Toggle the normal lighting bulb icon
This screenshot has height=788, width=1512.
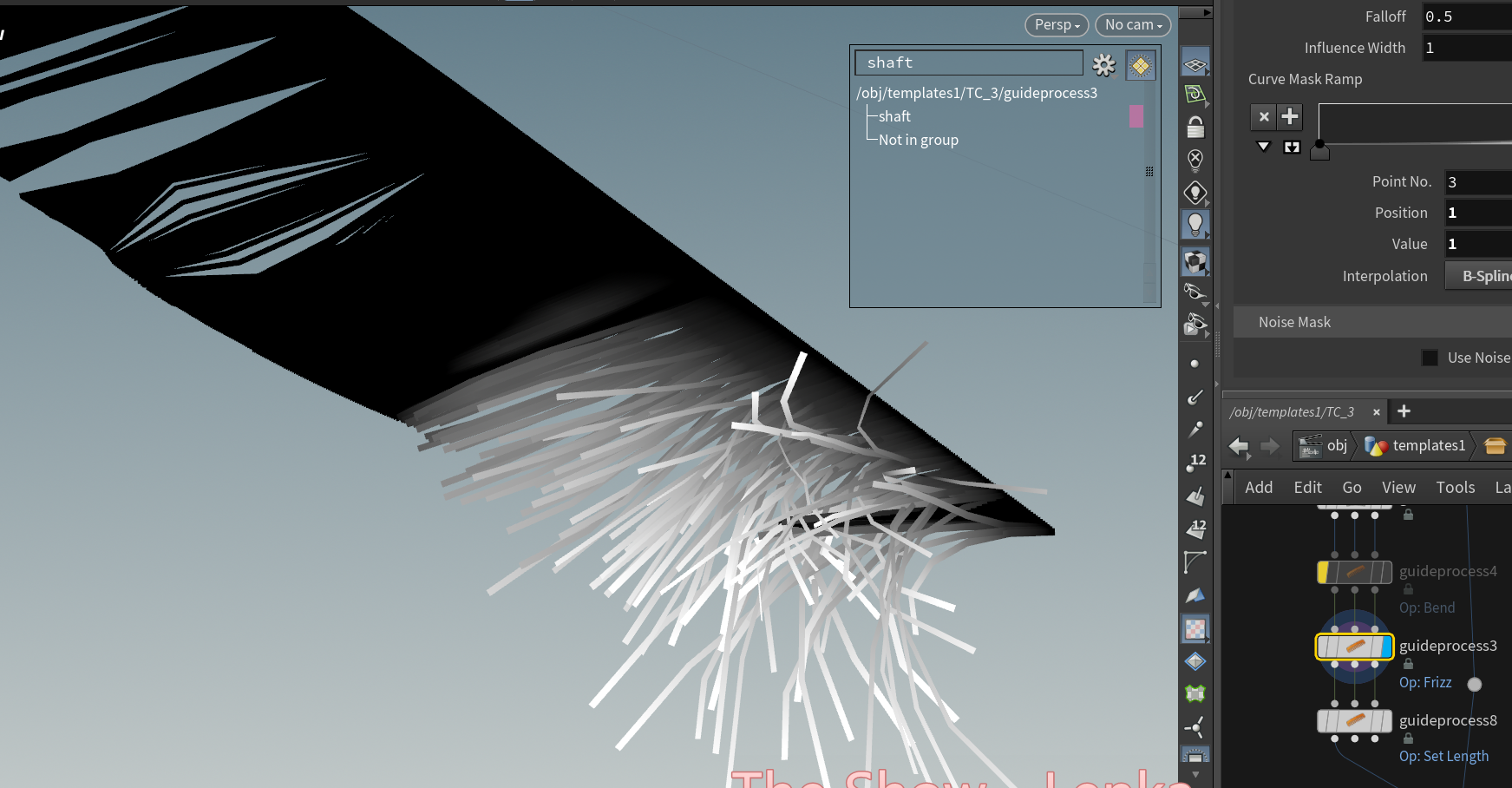(1195, 225)
